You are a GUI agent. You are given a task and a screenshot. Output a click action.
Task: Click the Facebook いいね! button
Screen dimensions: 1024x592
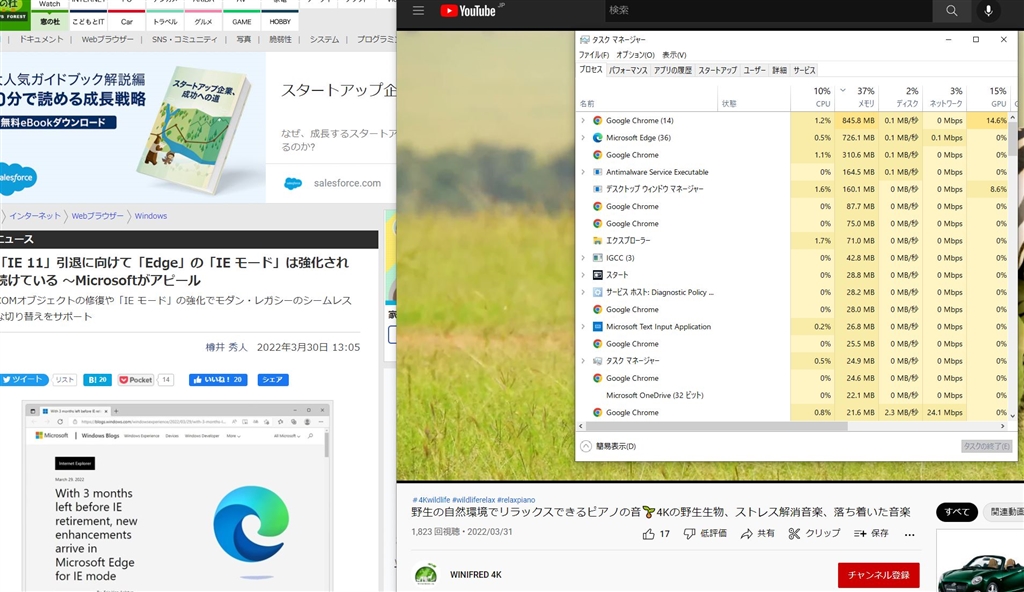click(x=218, y=380)
